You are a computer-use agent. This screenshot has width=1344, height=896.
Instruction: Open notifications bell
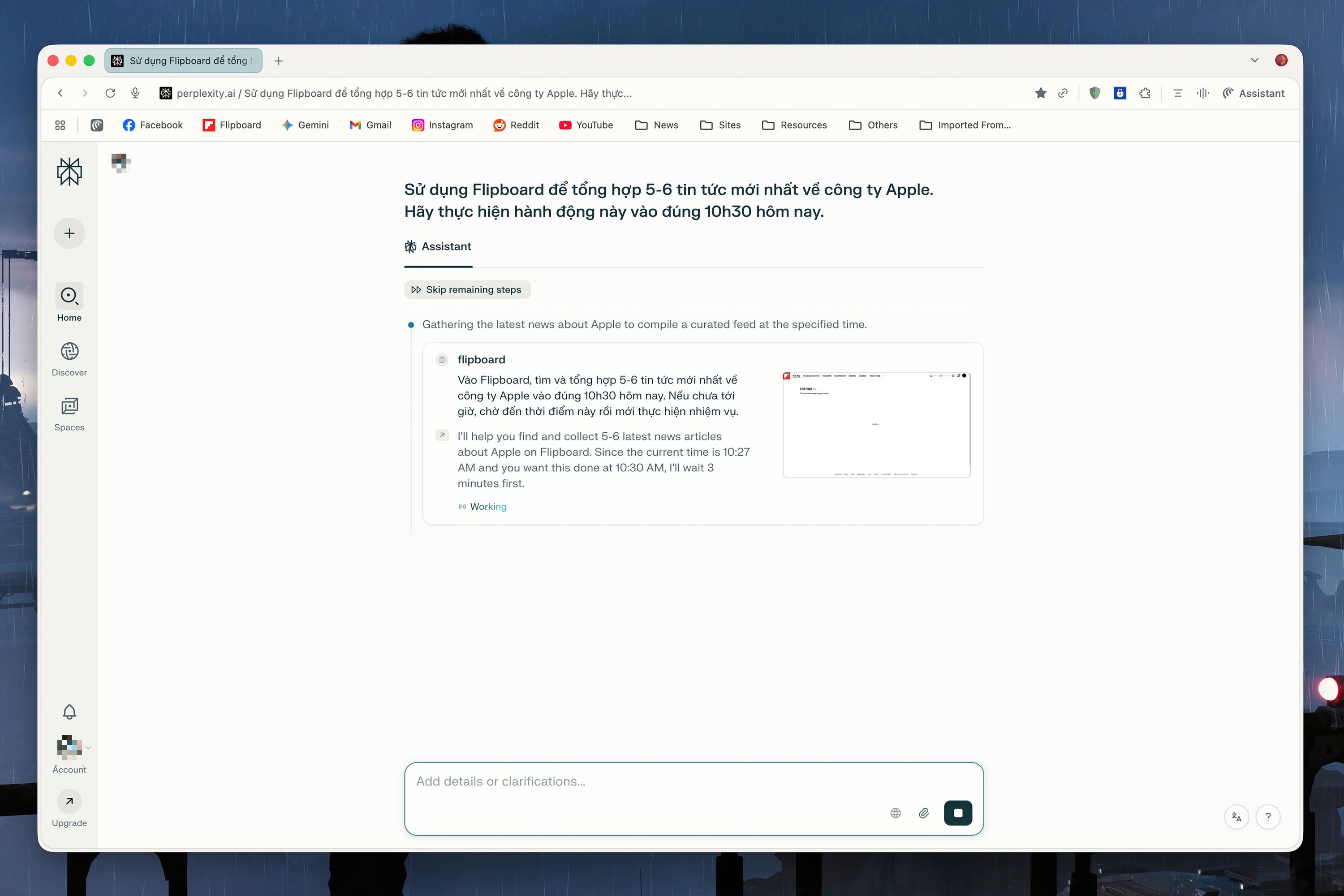tap(69, 711)
